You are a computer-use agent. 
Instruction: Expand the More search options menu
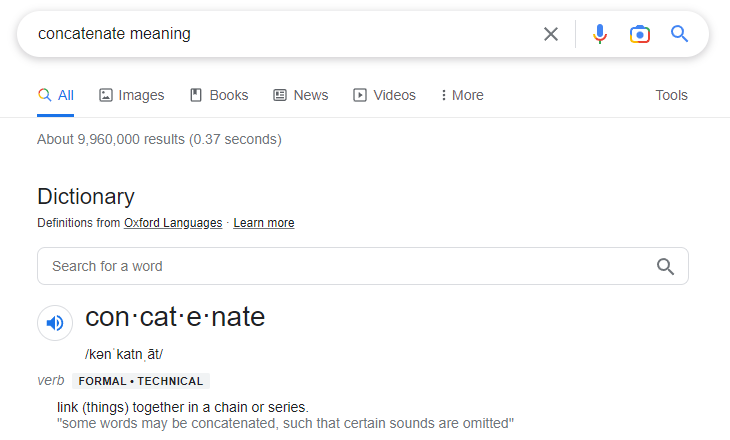pyautogui.click(x=462, y=95)
